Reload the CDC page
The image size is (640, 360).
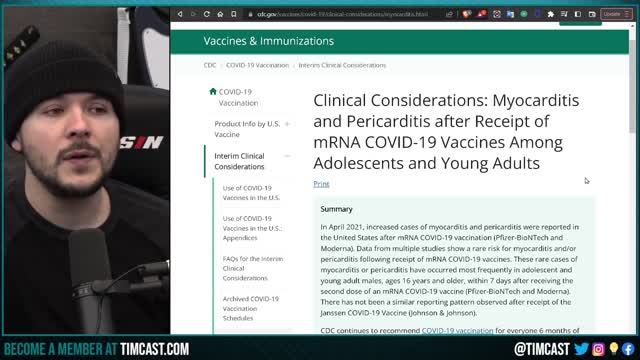(x=207, y=14)
